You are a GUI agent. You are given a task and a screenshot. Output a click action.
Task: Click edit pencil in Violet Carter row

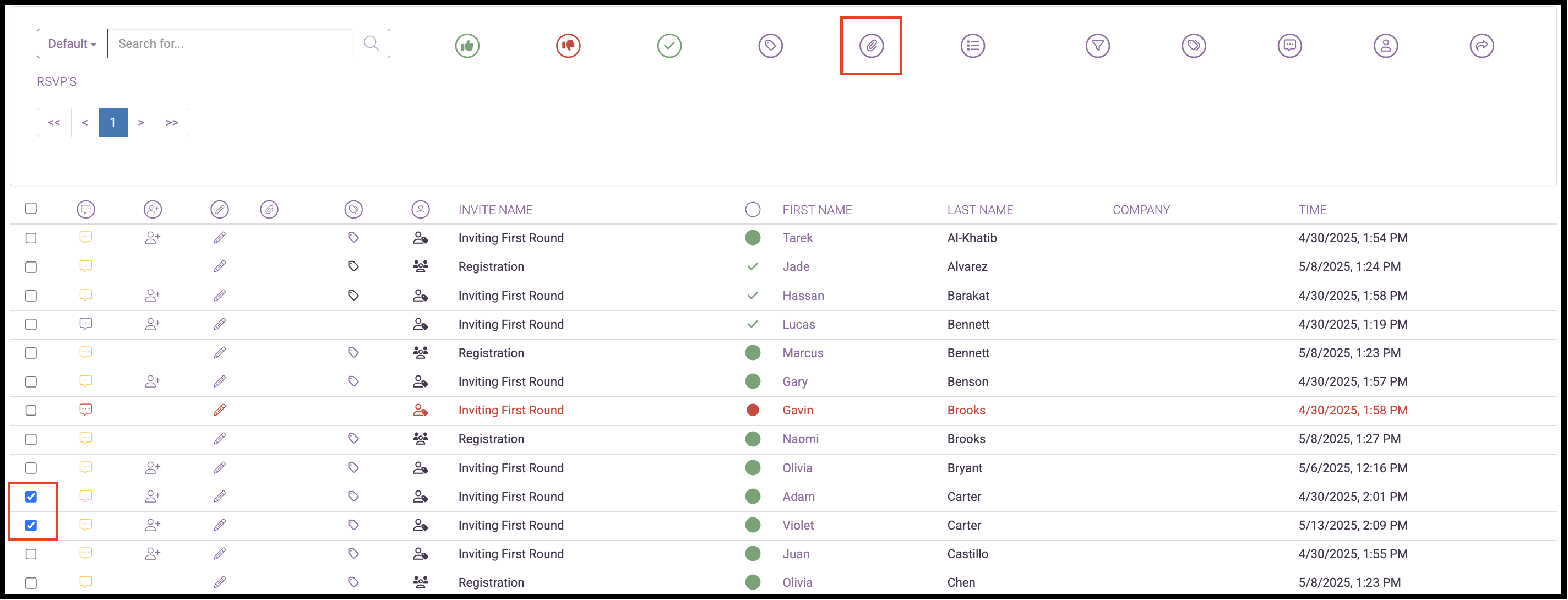(x=220, y=525)
